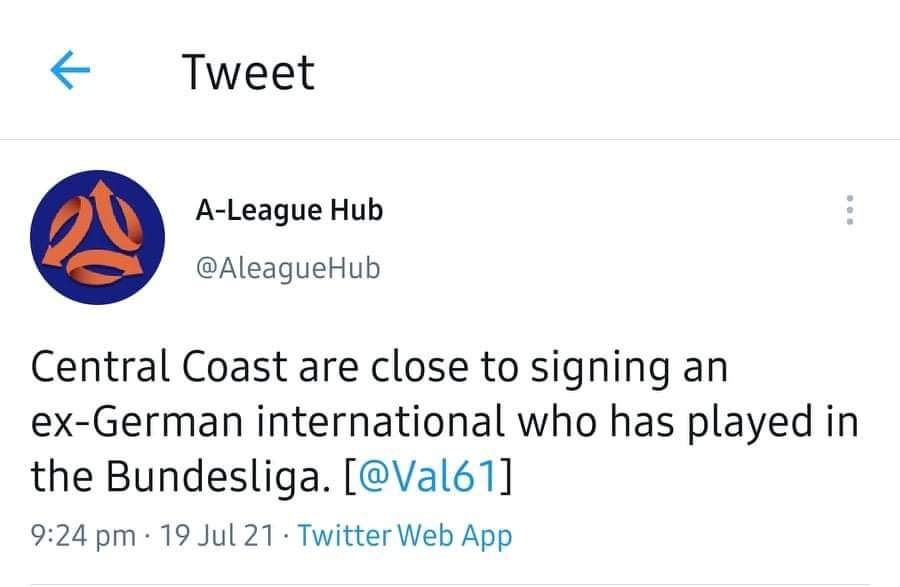Image resolution: width=900 pixels, height=587 pixels.
Task: Open the three-dot more options menu
Action: [x=850, y=210]
